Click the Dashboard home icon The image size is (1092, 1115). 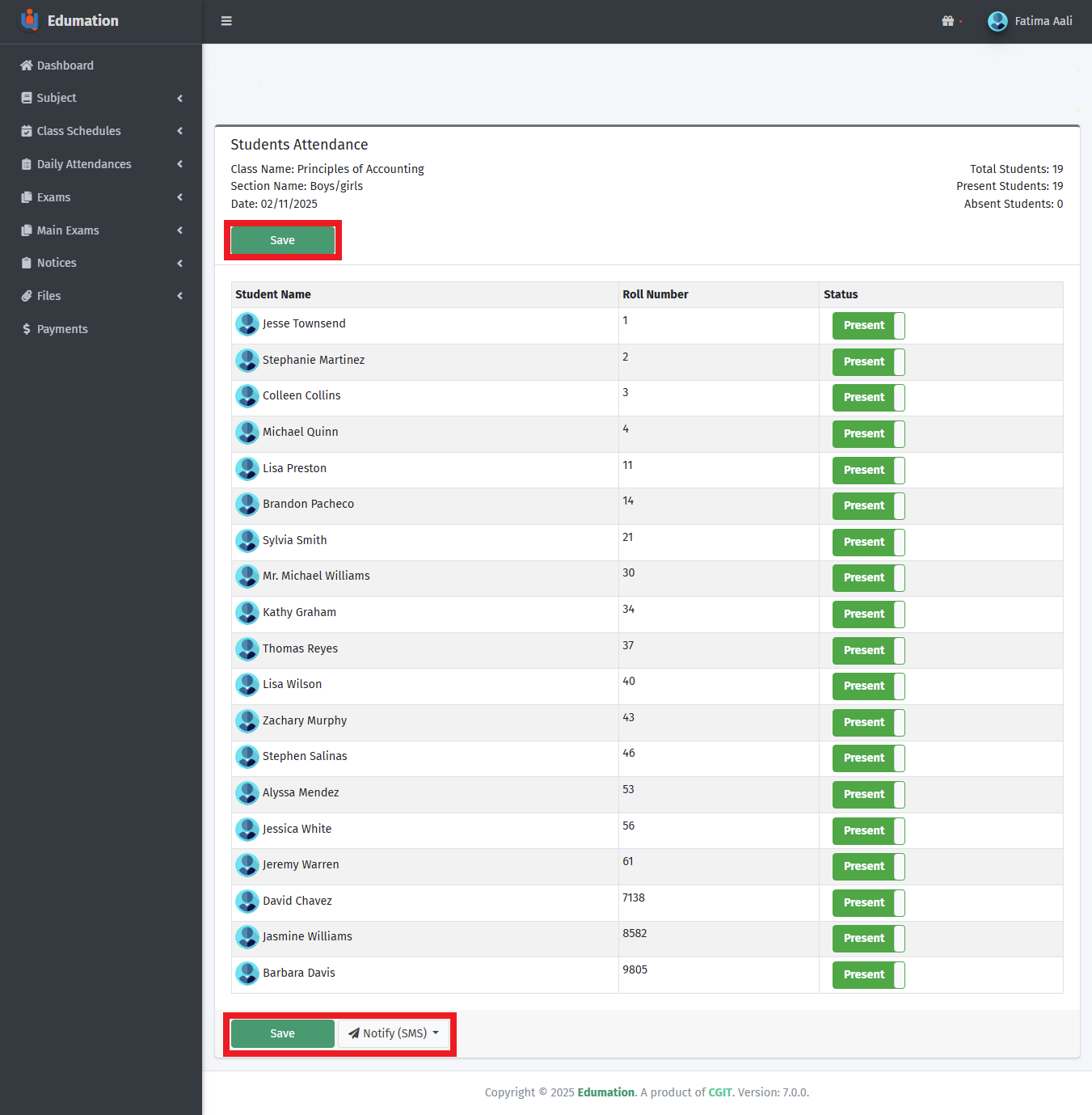coord(27,65)
